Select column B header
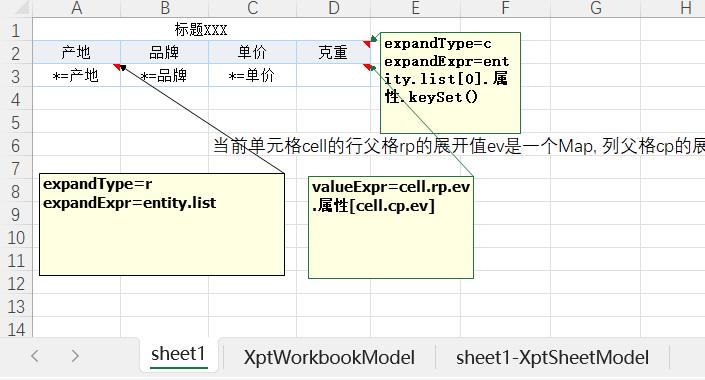Viewport: 705px width, 380px height. pos(165,8)
